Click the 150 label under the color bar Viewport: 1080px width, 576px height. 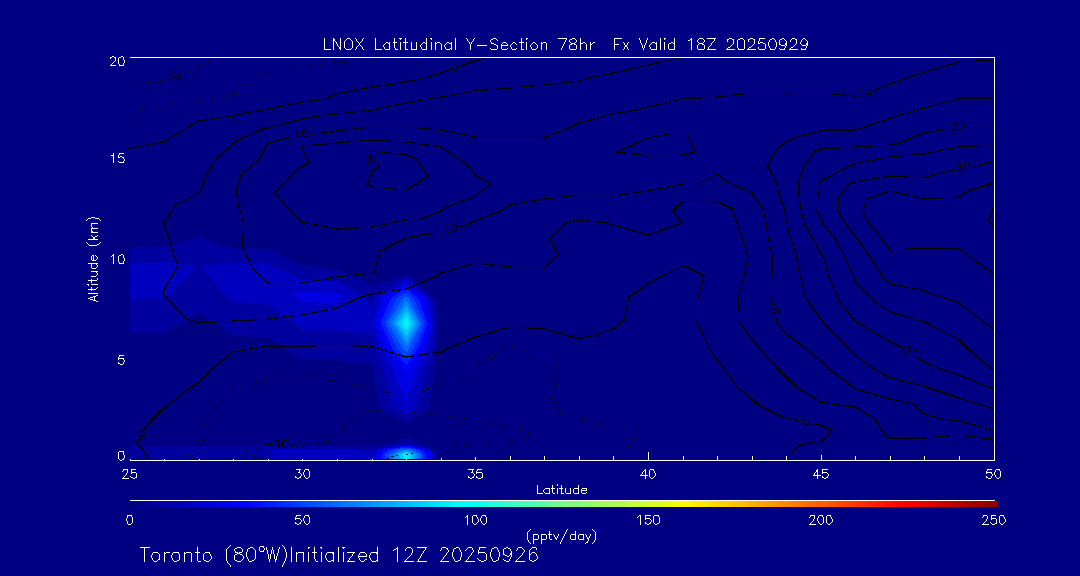(648, 520)
